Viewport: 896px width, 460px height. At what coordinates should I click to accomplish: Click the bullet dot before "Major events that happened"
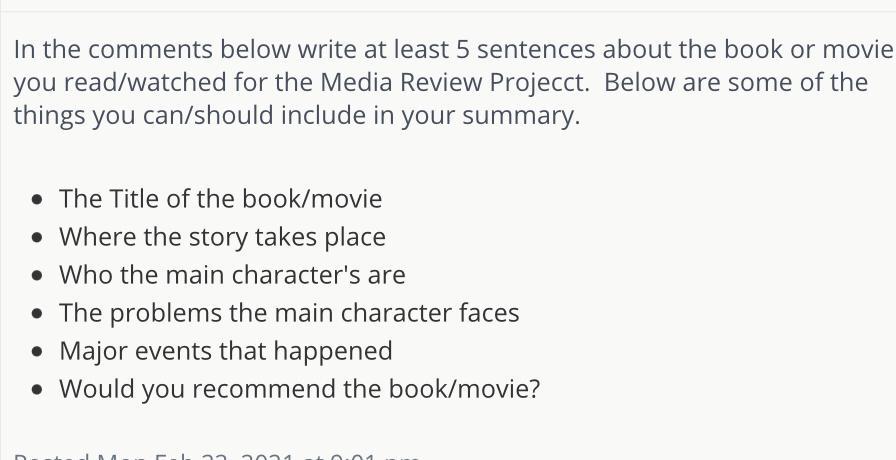pos(38,351)
